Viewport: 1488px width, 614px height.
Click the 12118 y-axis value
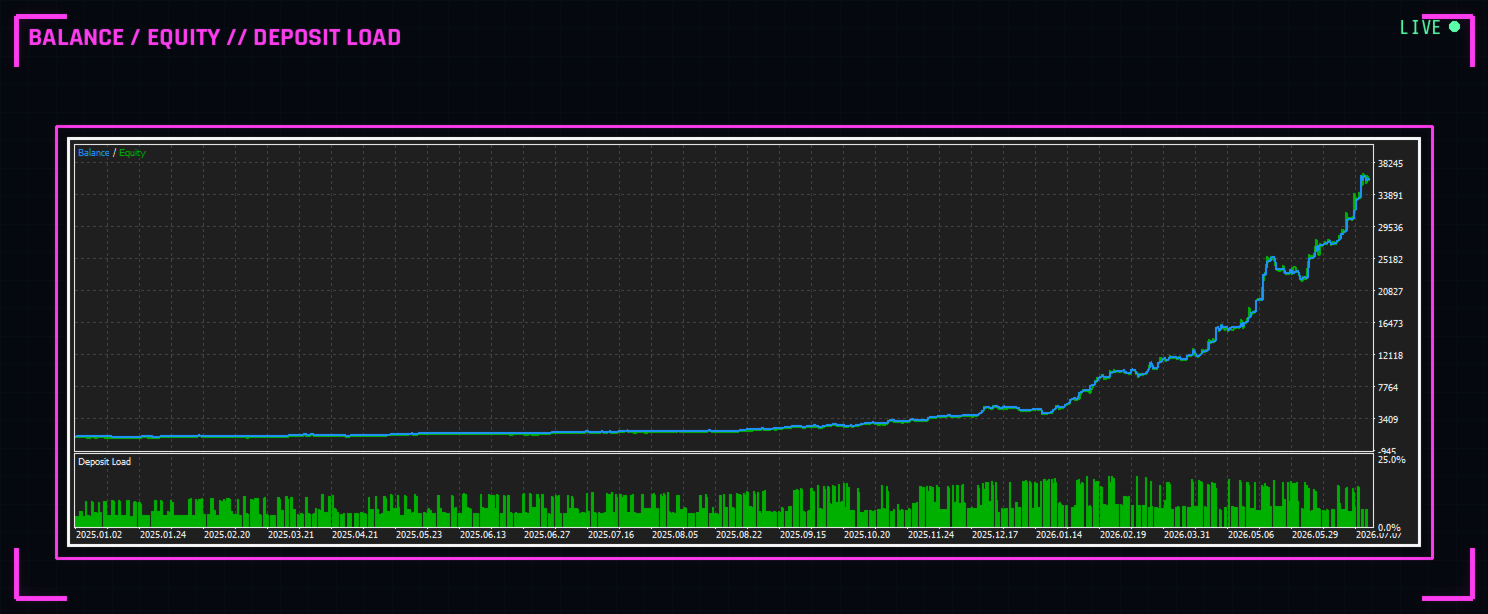pyautogui.click(x=1390, y=356)
